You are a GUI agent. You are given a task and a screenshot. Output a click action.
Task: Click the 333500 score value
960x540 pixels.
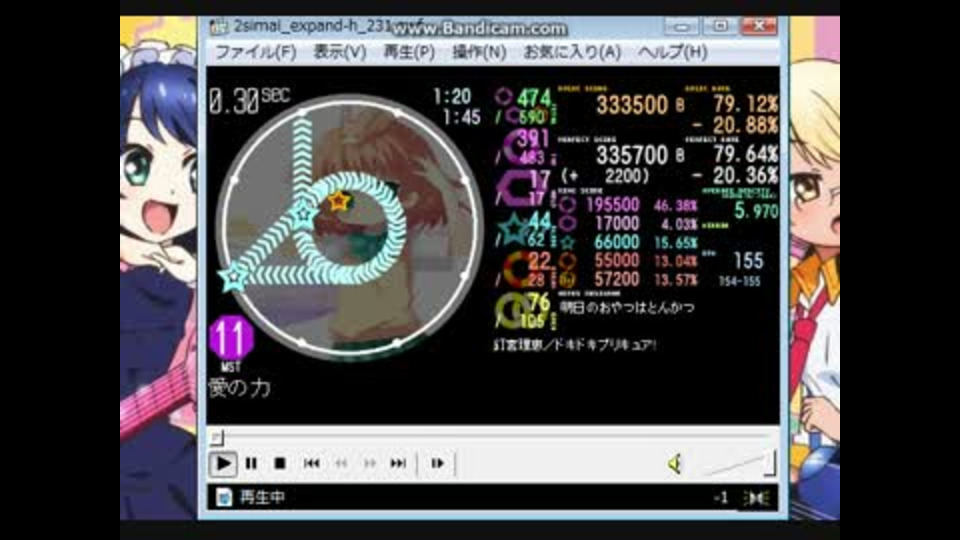[x=632, y=105]
